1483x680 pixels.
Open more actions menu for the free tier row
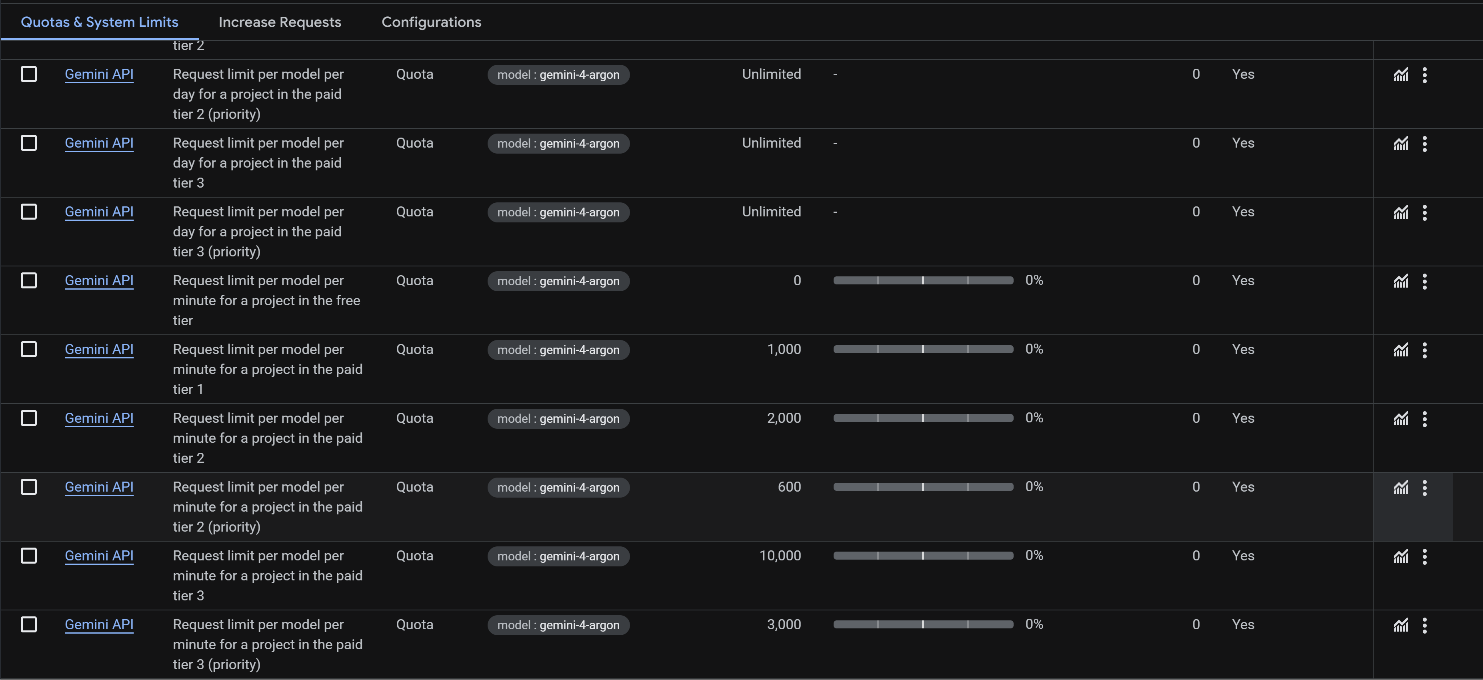coord(1425,281)
